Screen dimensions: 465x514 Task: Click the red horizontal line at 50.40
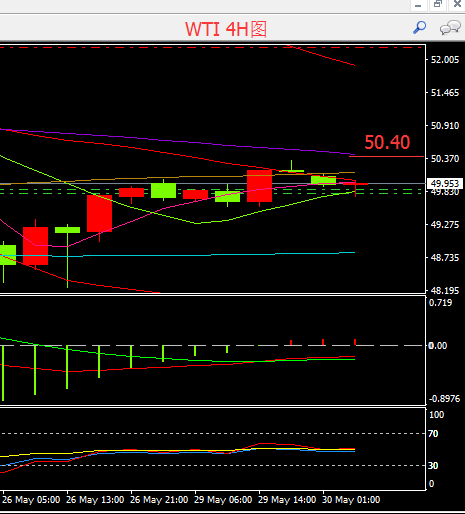pos(387,156)
